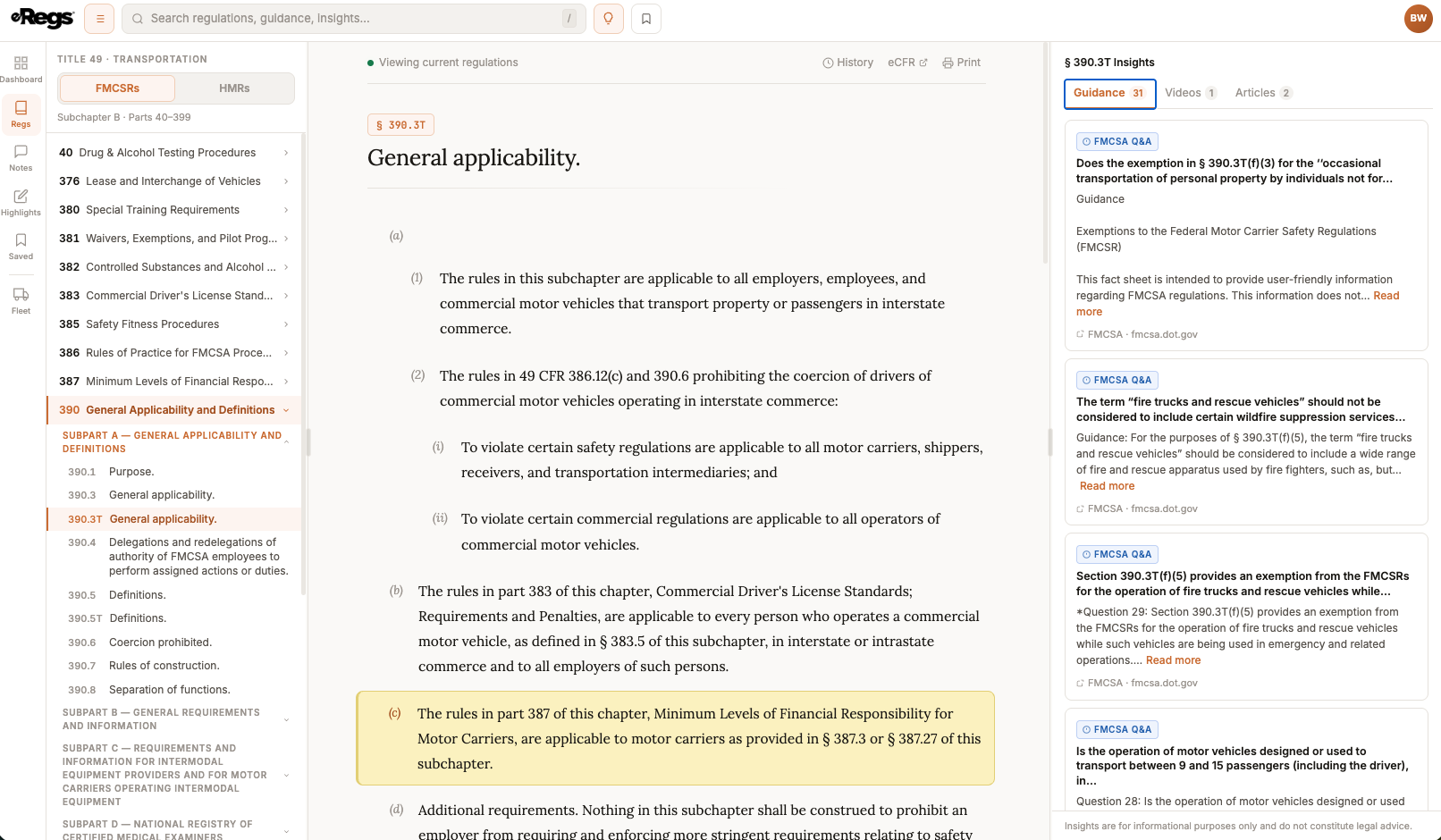This screenshot has height=840, width=1441.
Task: Read more on fire trucks guidance
Action: (x=1107, y=486)
